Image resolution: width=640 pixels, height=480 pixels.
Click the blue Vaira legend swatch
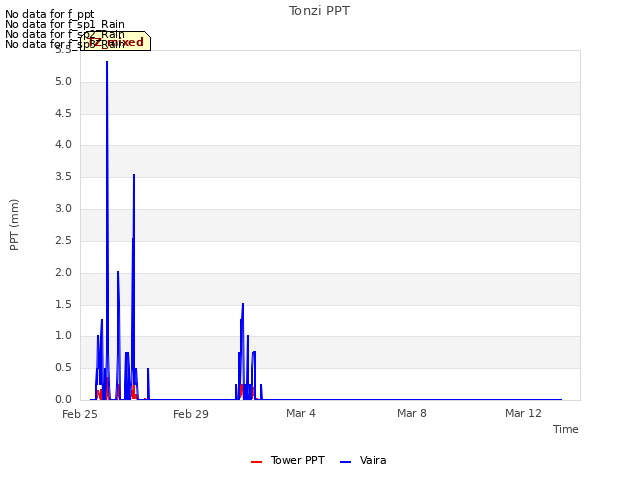point(345,462)
